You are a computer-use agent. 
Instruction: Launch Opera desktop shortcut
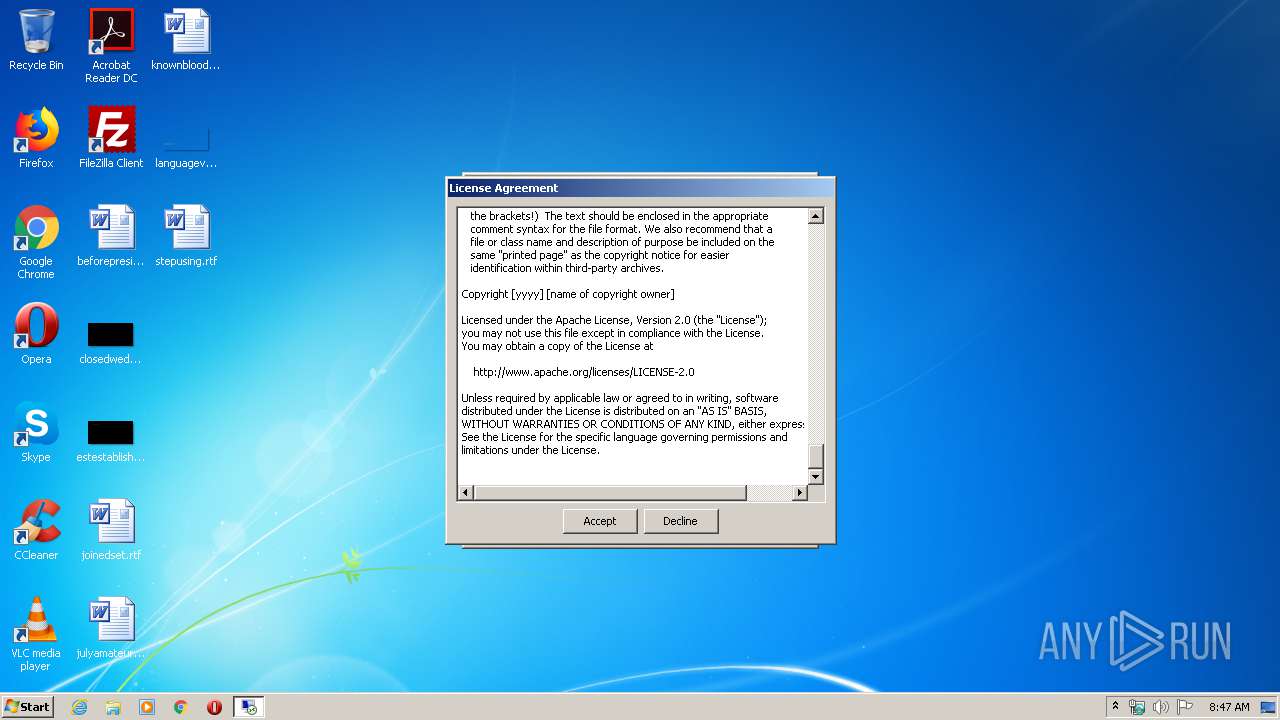pos(36,335)
